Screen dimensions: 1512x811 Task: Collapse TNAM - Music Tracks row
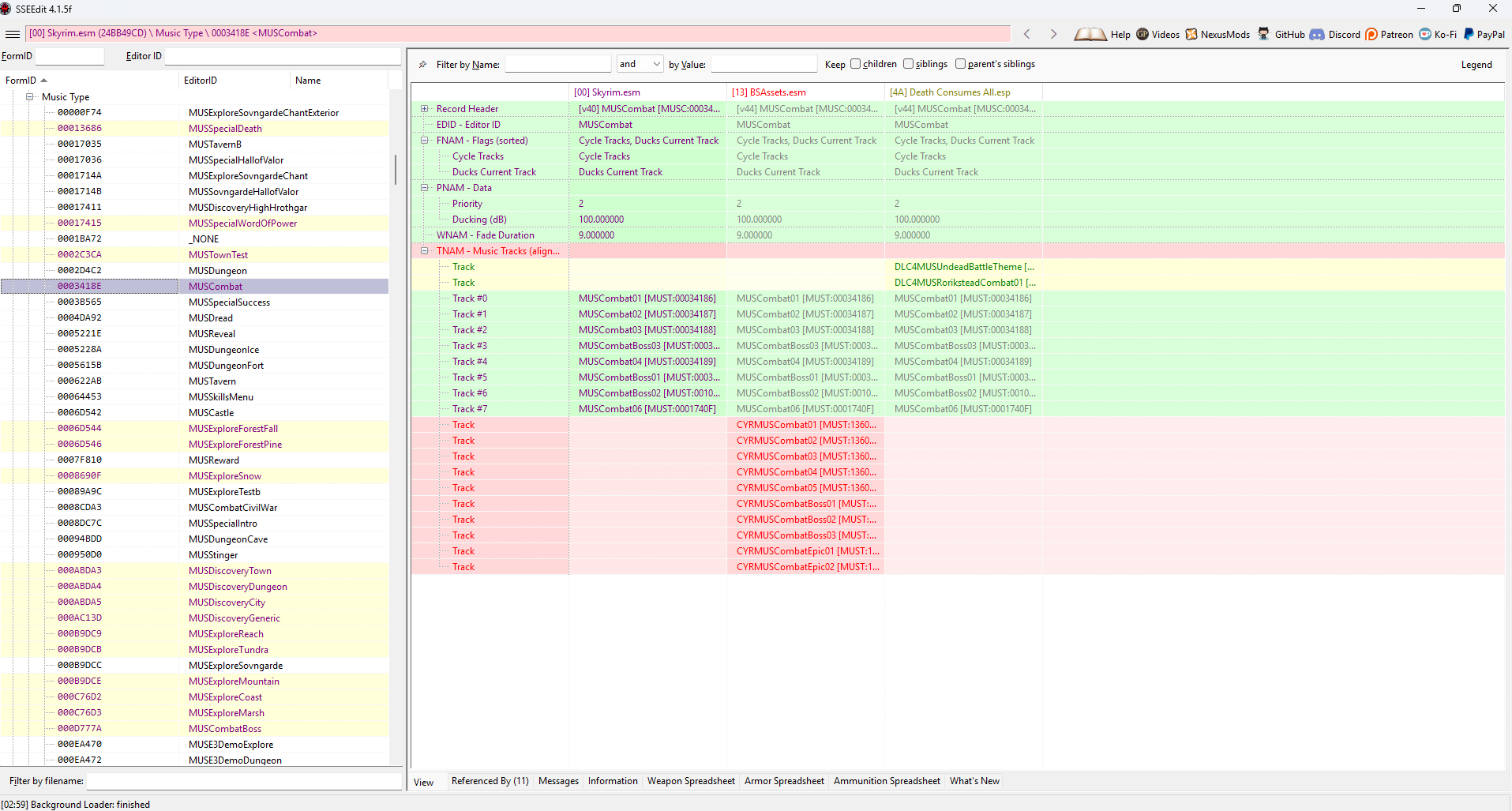tap(424, 251)
